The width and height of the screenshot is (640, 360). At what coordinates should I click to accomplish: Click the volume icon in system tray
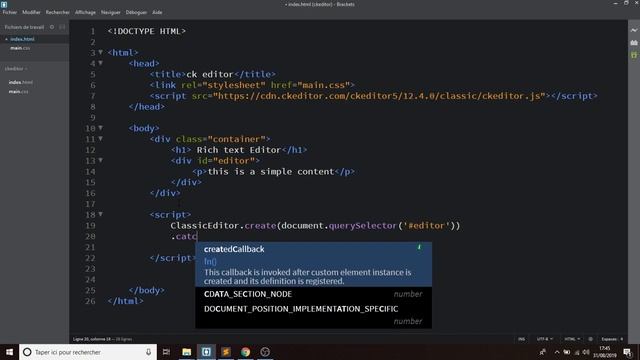[586, 352]
